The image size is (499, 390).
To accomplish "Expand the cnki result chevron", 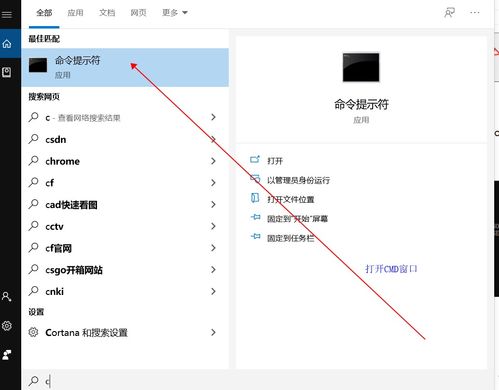I will click(213, 291).
